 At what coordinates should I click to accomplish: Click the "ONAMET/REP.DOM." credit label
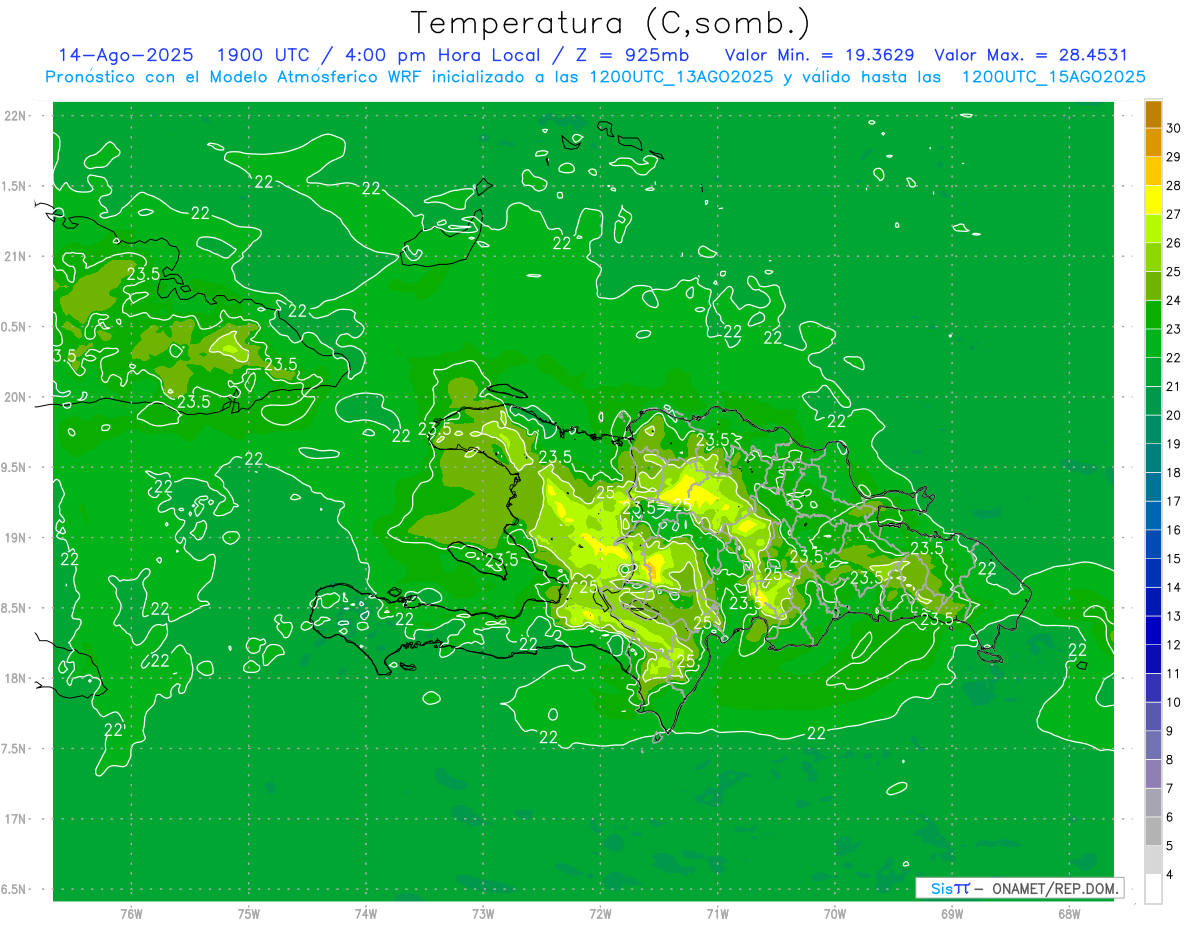pyautogui.click(x=1054, y=888)
